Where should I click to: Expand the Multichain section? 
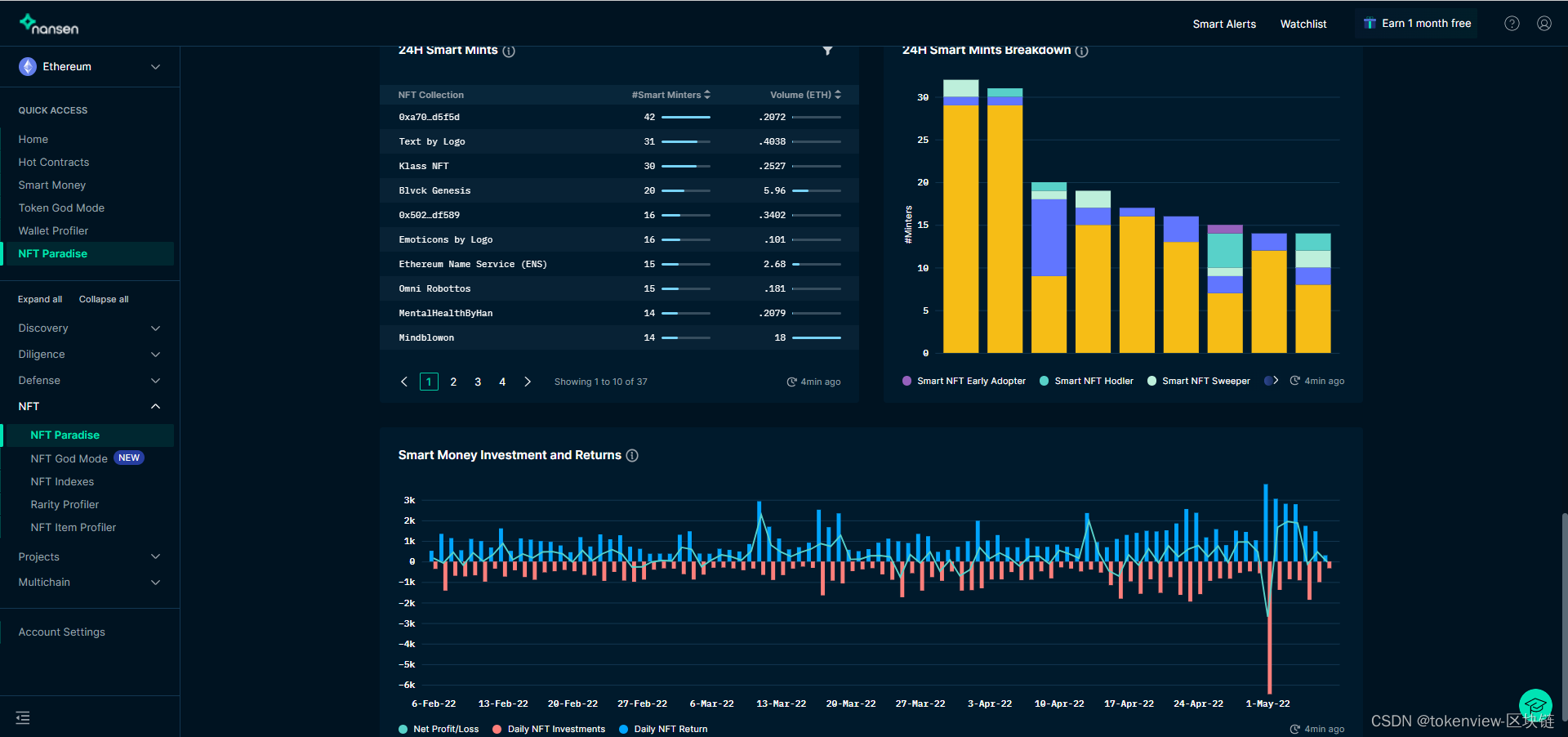[x=90, y=583]
